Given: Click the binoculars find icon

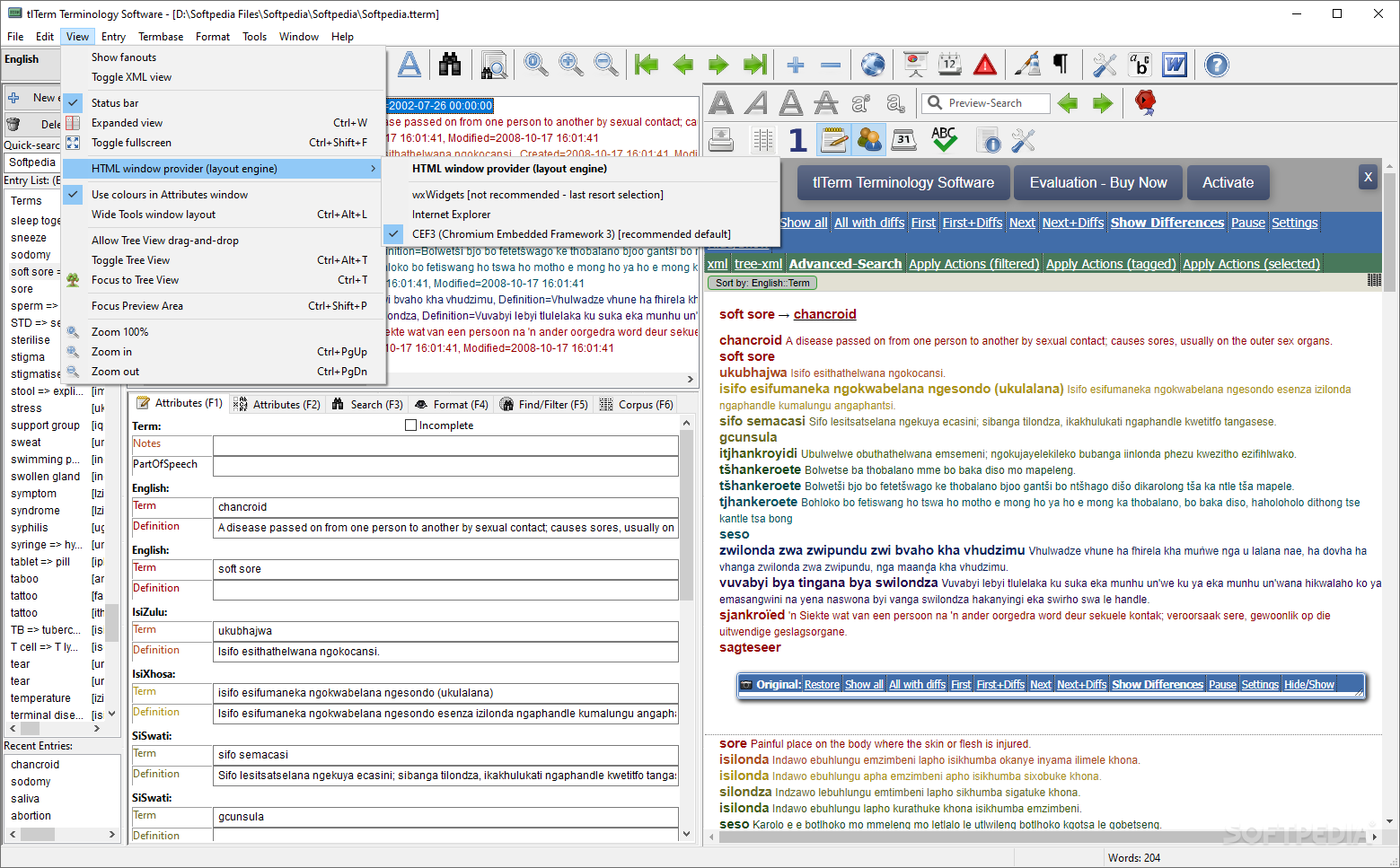Looking at the screenshot, I should pyautogui.click(x=450, y=65).
